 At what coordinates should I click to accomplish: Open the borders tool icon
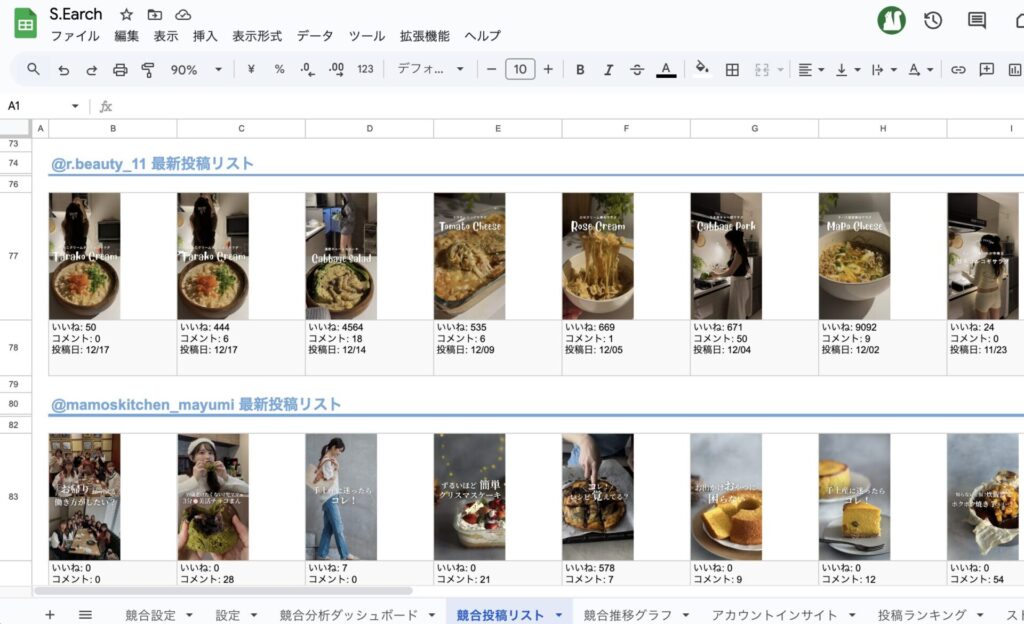click(732, 70)
